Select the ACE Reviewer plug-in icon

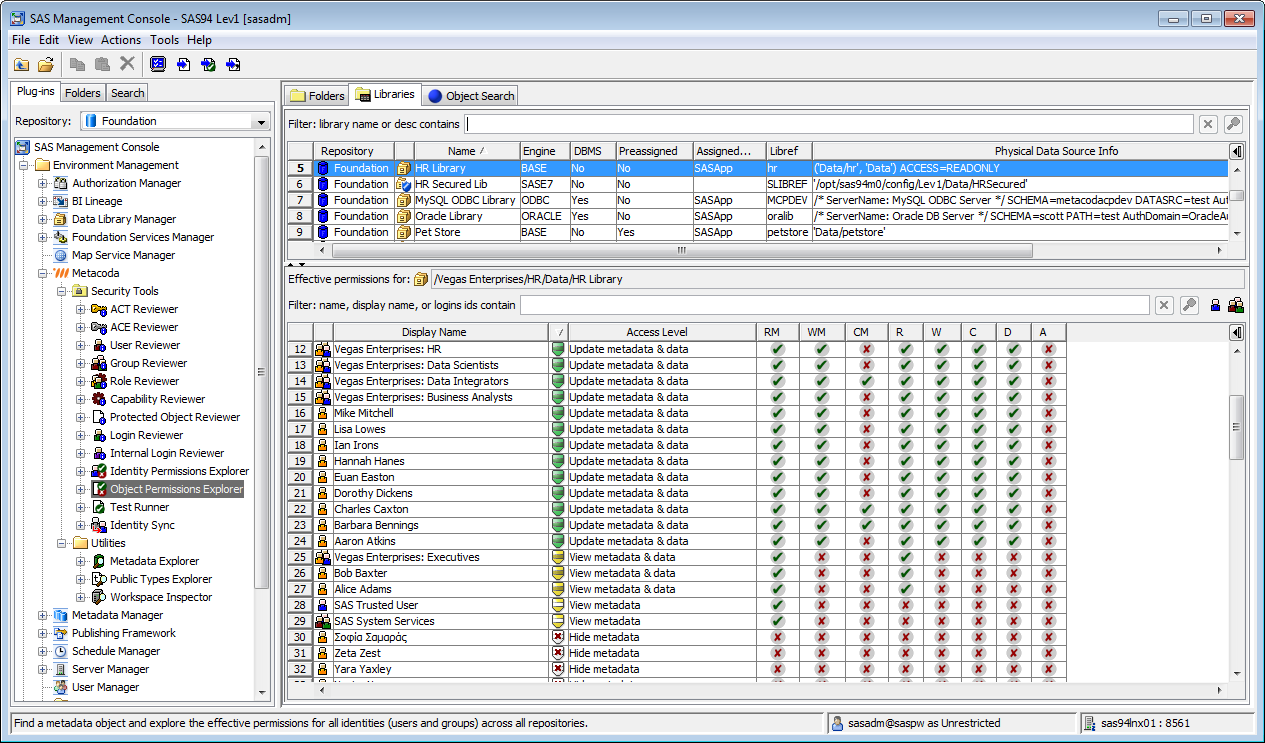pyautogui.click(x=99, y=327)
